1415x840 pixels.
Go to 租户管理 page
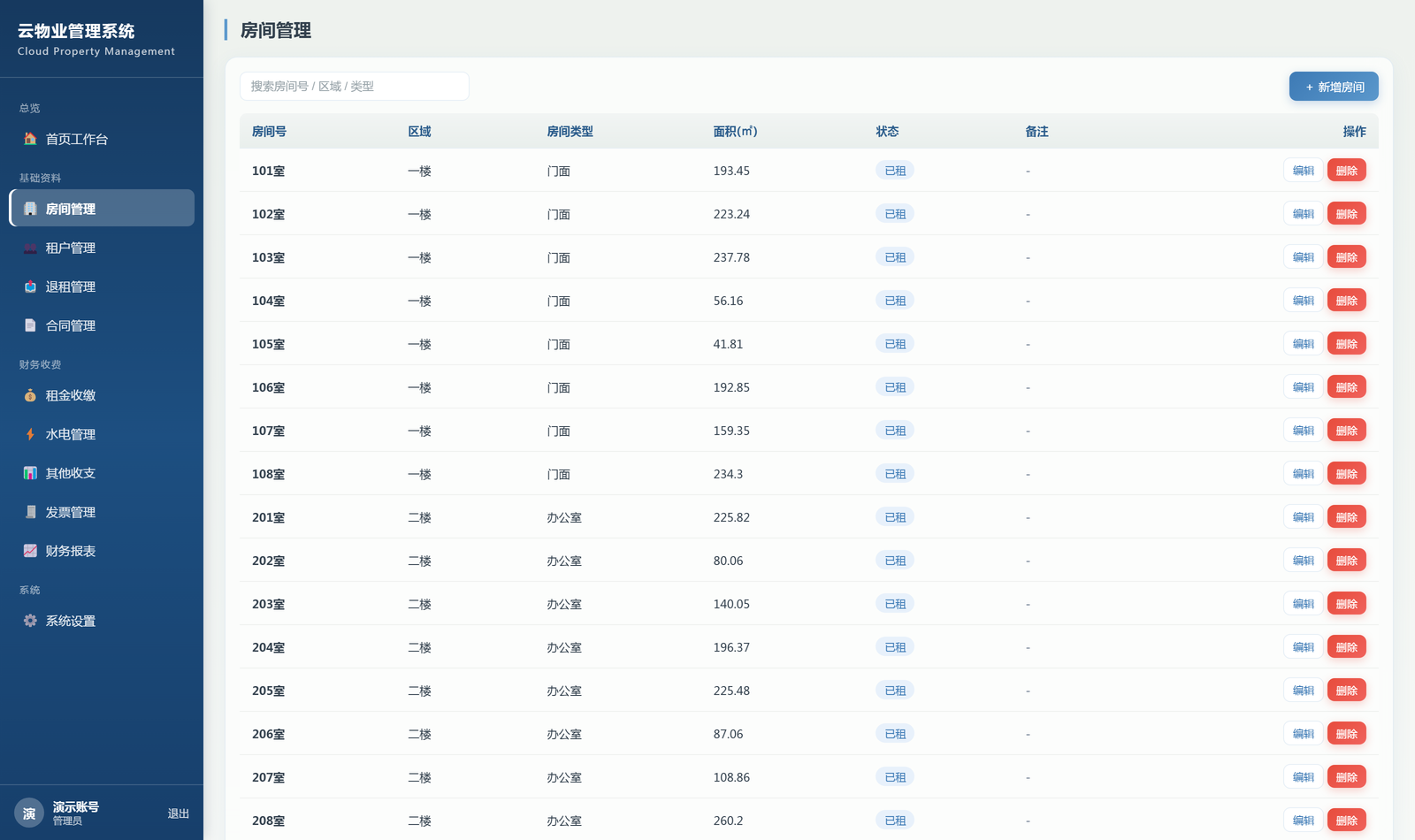pyautogui.click(x=102, y=248)
